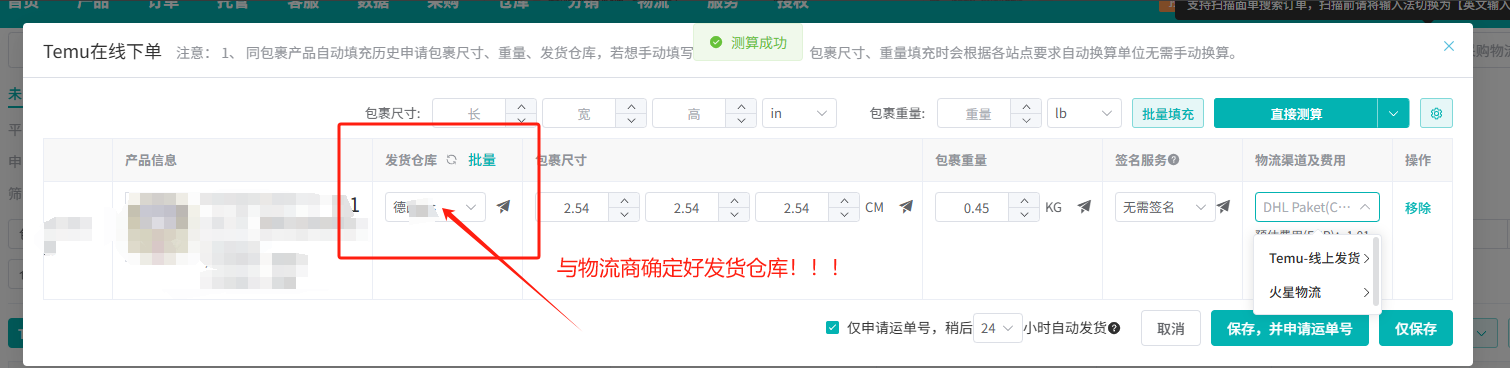Click the 高 height input field
Image resolution: width=1510 pixels, height=368 pixels.
689,114
